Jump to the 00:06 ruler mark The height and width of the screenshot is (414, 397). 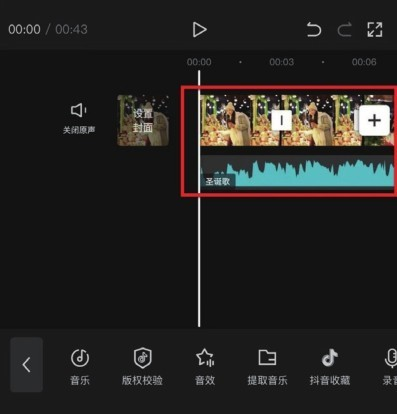(x=364, y=62)
